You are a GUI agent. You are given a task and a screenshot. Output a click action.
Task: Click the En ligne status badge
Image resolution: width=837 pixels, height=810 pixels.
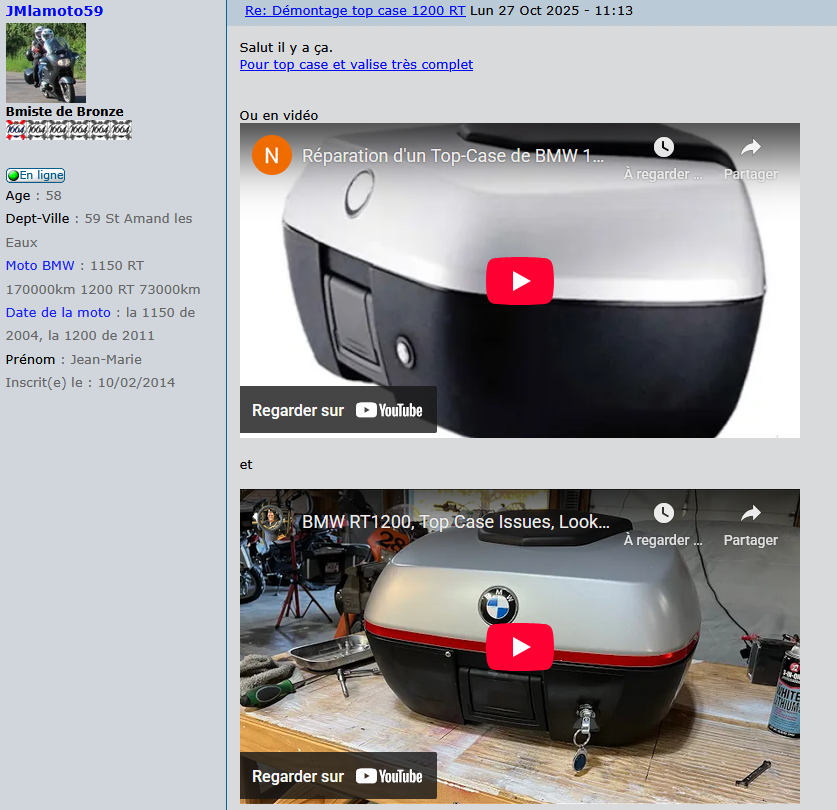point(36,175)
